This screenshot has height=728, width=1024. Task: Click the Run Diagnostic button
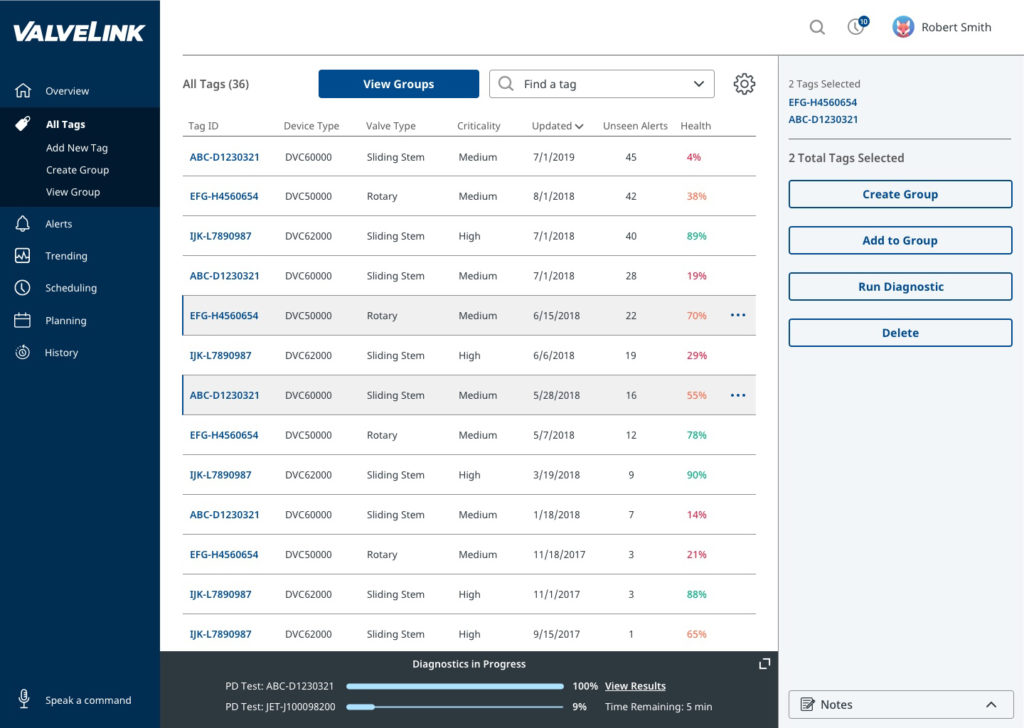pyautogui.click(x=900, y=287)
